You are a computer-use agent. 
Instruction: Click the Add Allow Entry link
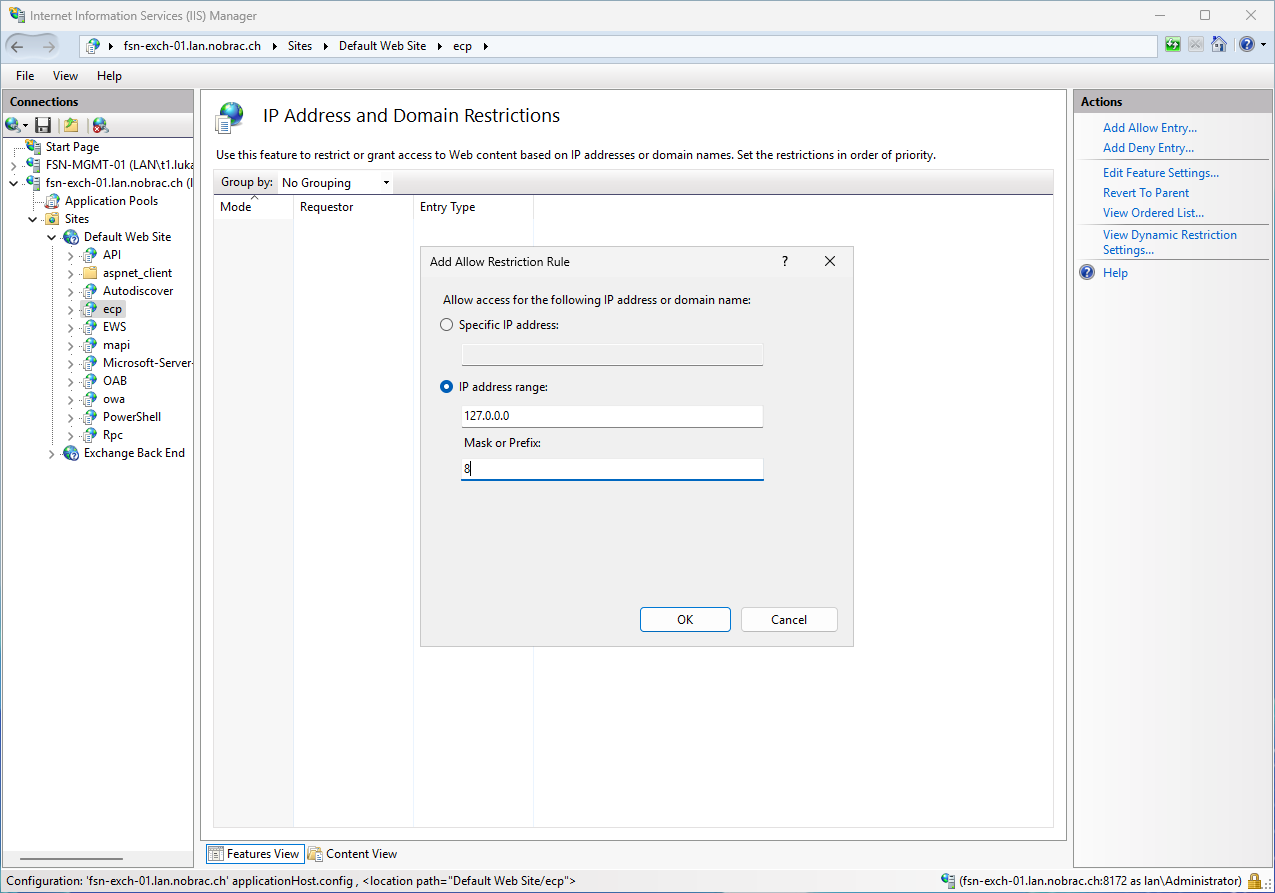pos(1150,128)
